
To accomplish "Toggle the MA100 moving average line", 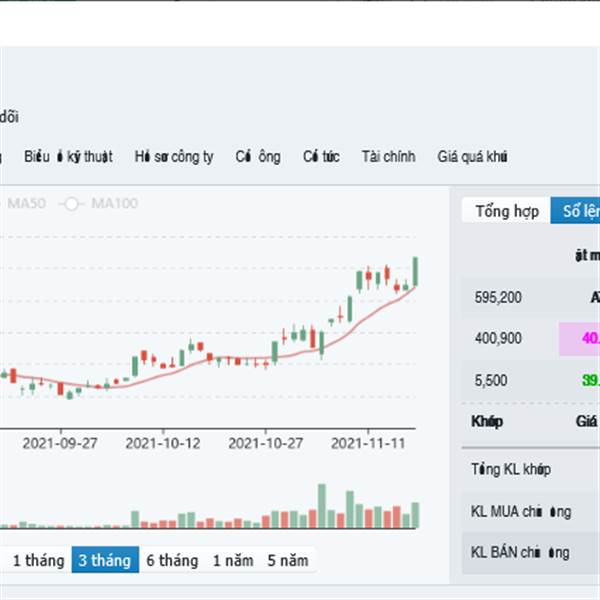I will [x=98, y=204].
